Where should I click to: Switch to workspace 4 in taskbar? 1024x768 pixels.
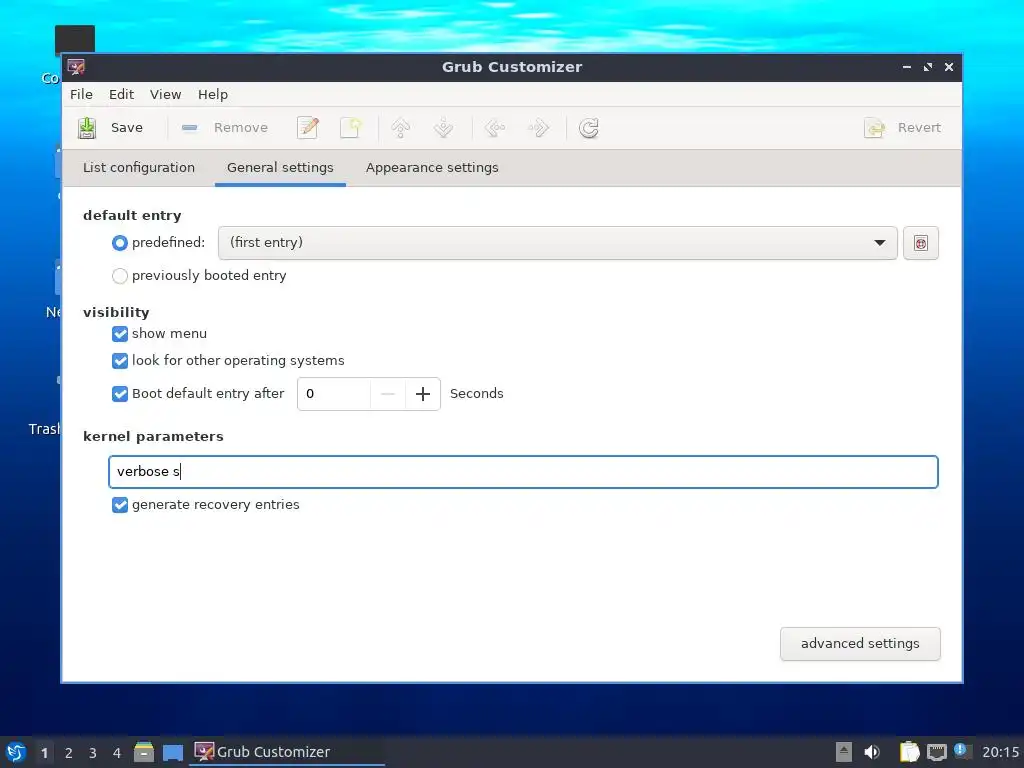tap(117, 753)
